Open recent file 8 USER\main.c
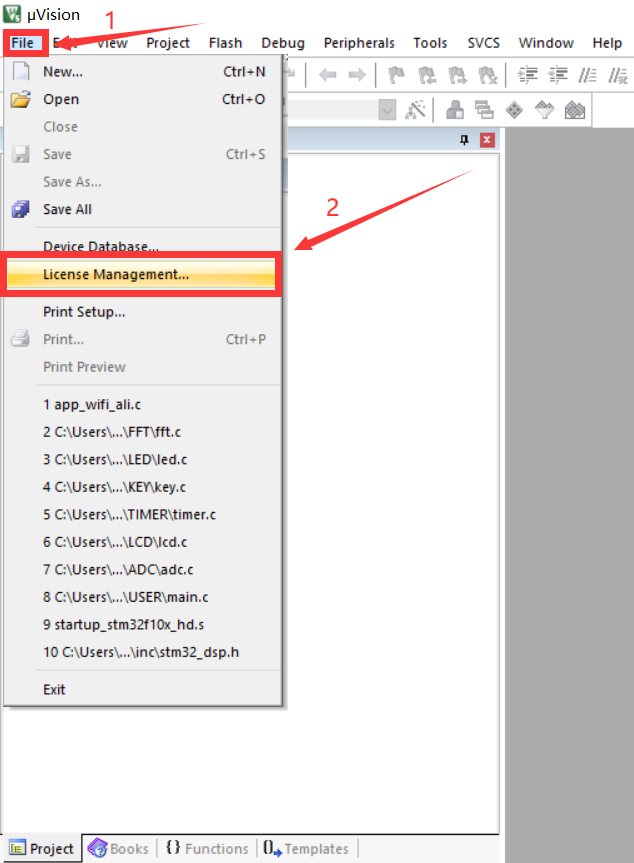Viewport: 634px width, 863px height. tap(143, 597)
